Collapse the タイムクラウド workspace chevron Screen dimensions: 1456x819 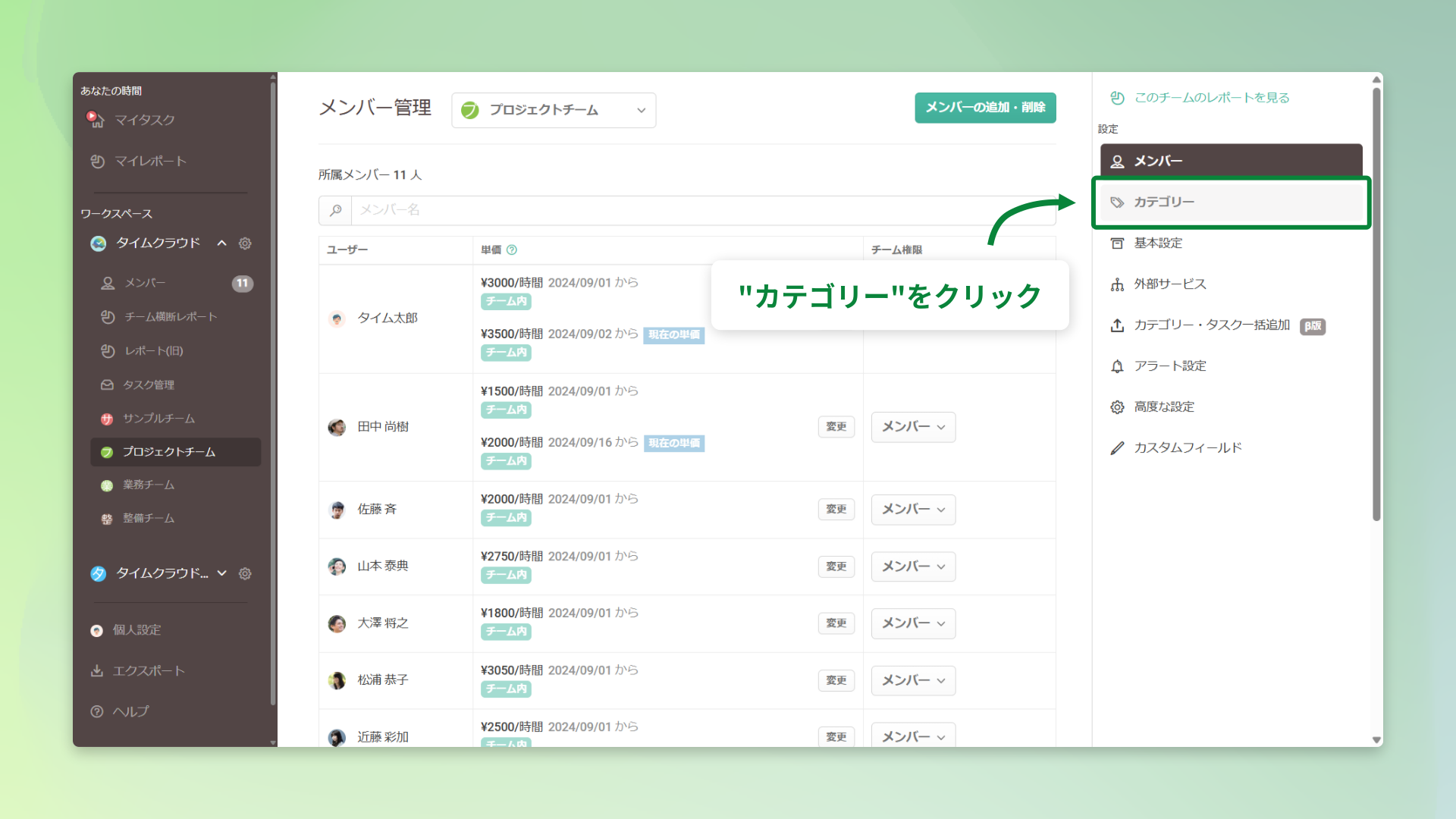222,243
